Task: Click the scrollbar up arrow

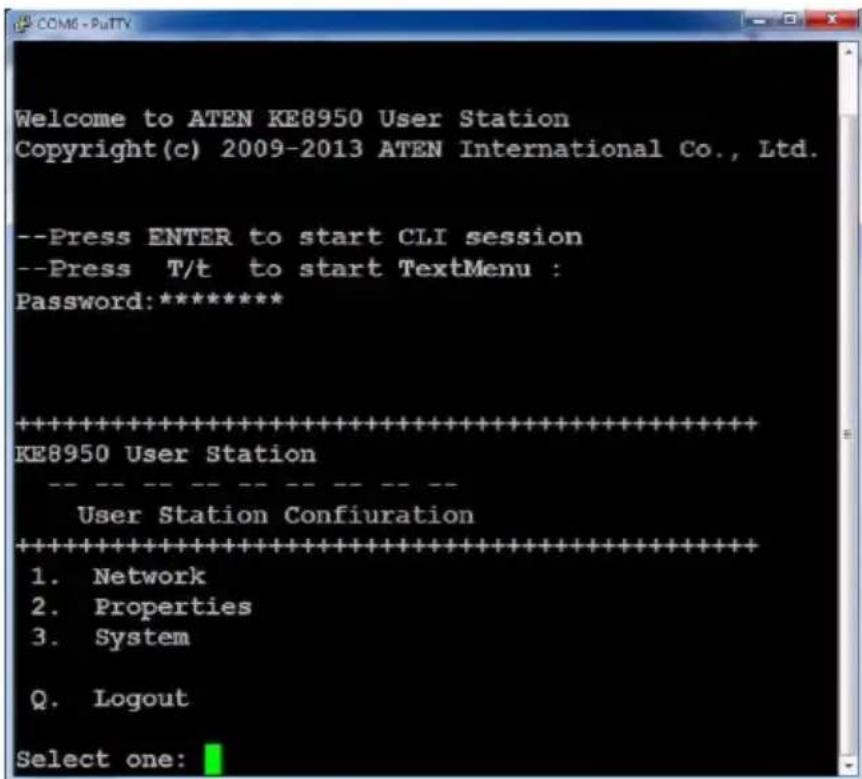Action: pyautogui.click(x=848, y=52)
